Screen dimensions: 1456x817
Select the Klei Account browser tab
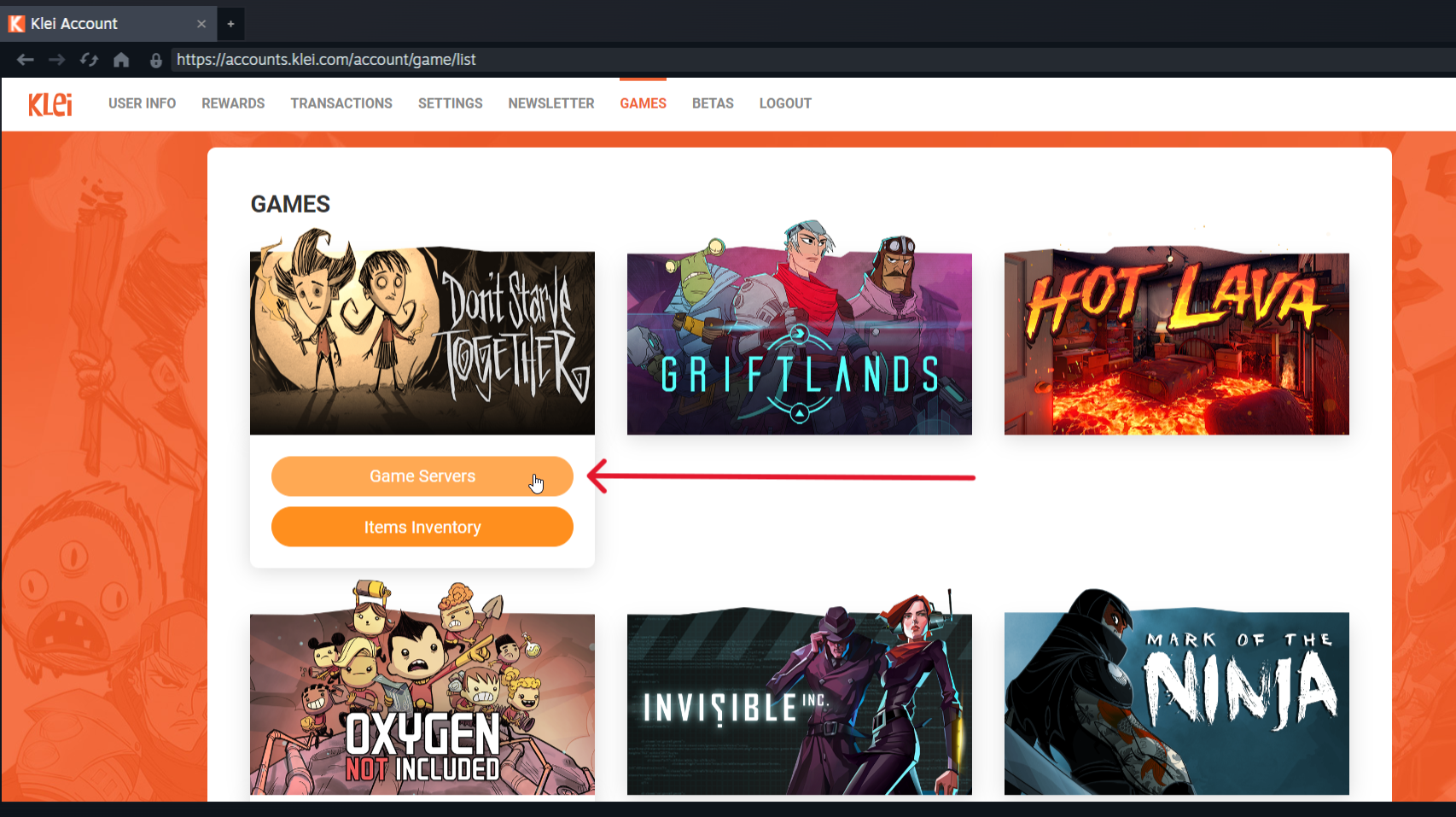coord(108,24)
